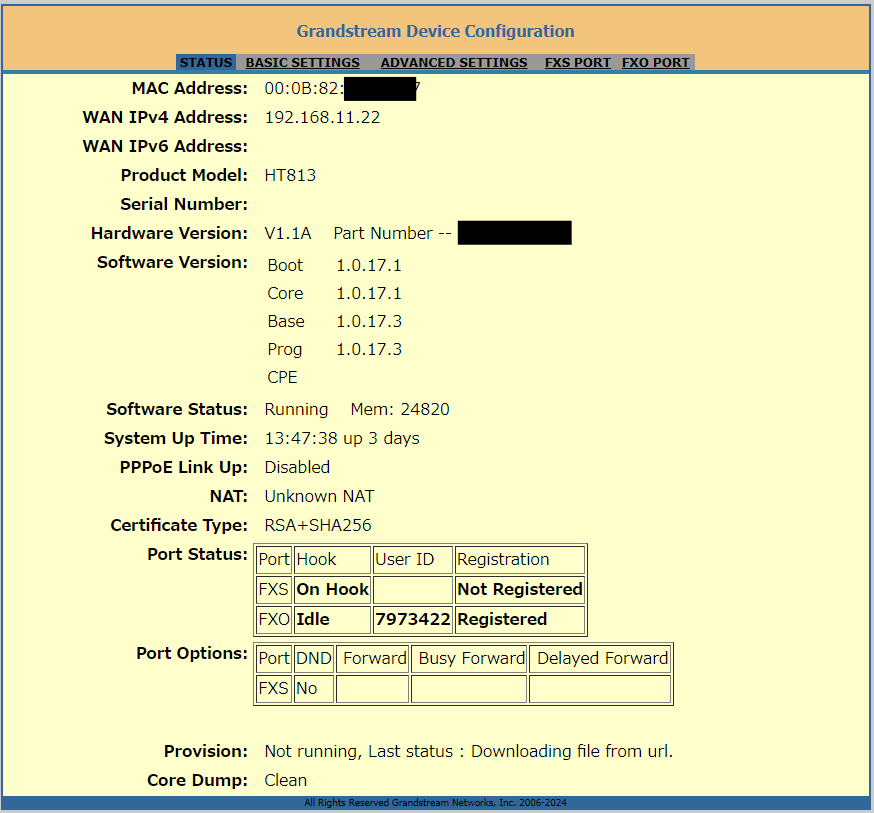Click hardware version V1.1A

click(x=288, y=233)
